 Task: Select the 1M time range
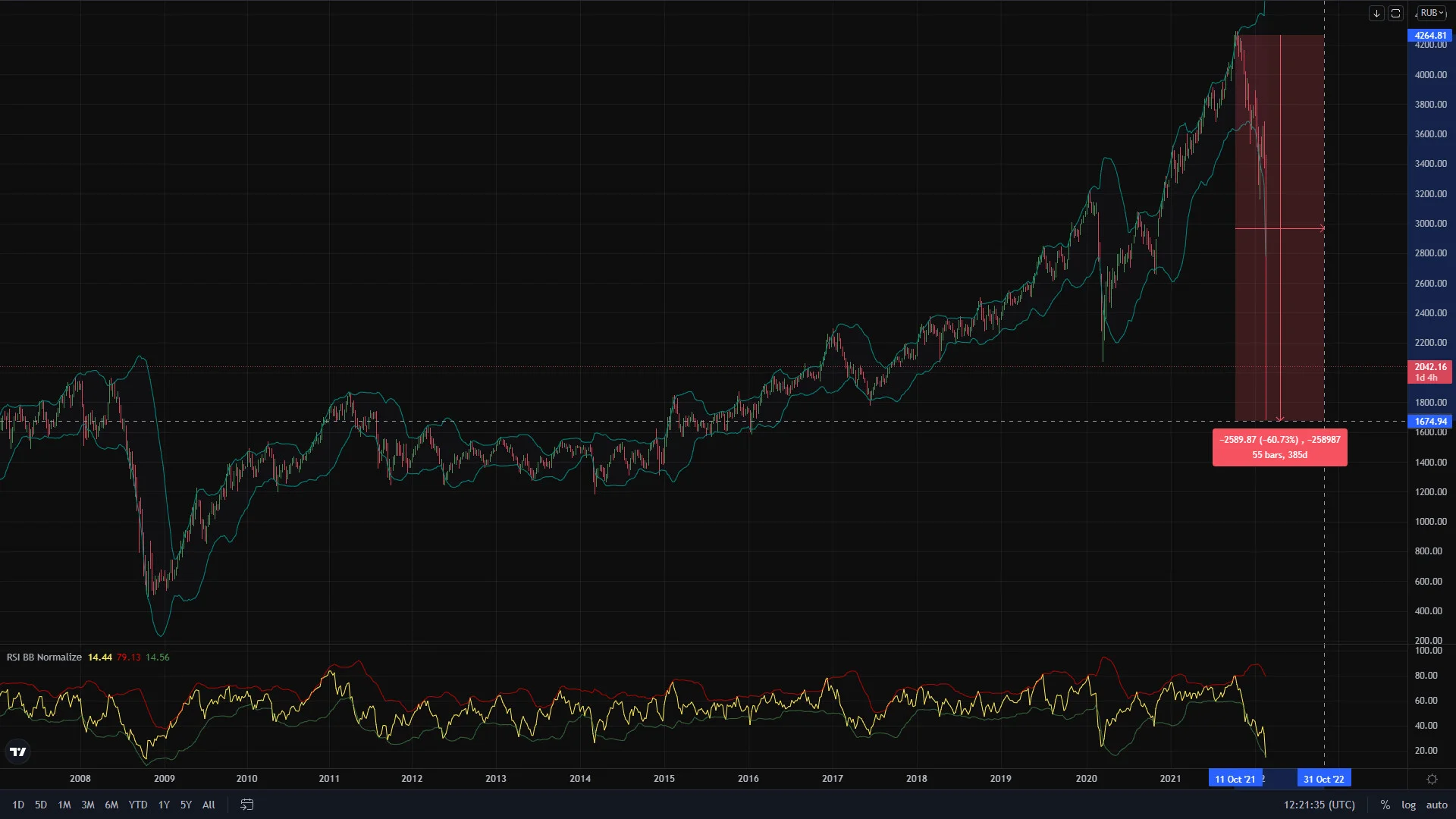pyautogui.click(x=64, y=805)
